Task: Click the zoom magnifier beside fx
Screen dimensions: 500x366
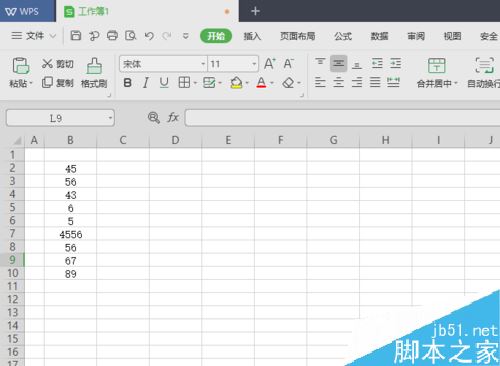Action: pos(154,117)
